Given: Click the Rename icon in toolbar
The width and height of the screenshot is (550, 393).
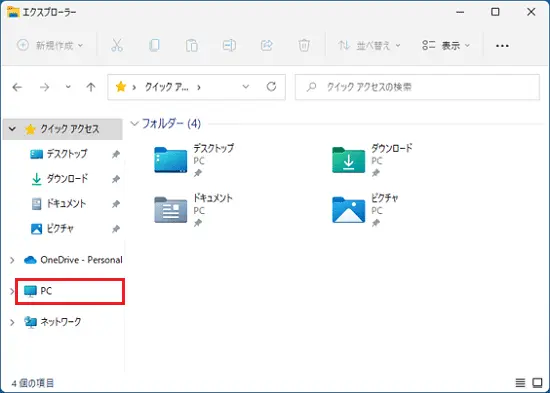Looking at the screenshot, I should [x=229, y=45].
